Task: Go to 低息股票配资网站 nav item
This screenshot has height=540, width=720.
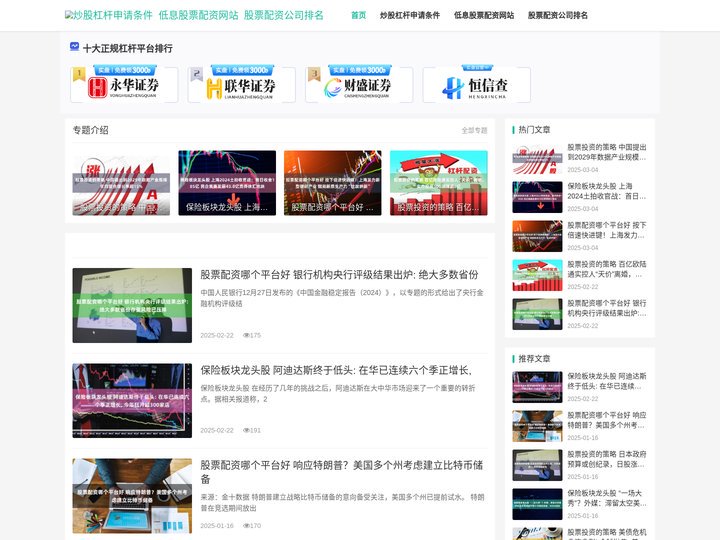Action: [x=484, y=15]
